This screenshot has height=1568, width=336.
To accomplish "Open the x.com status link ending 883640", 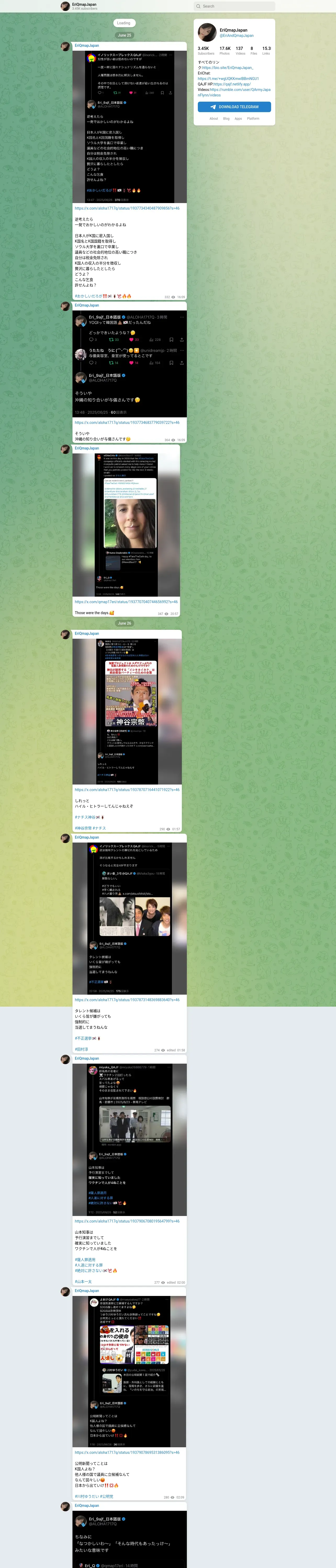I will [127, 1000].
